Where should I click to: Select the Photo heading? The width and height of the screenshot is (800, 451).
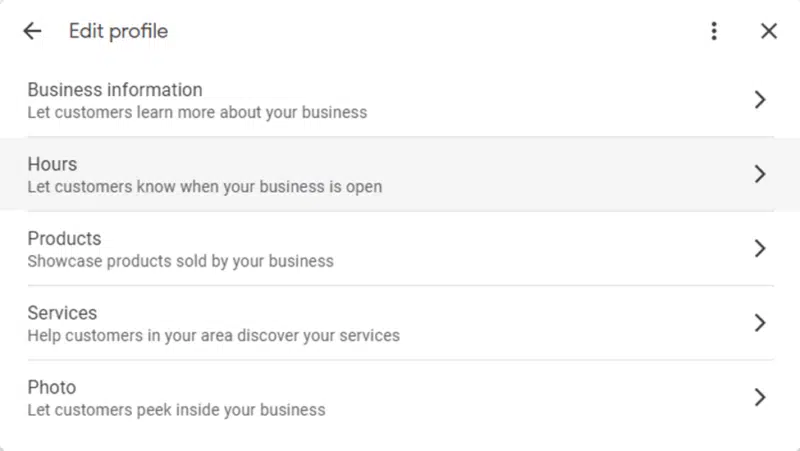[x=51, y=387]
